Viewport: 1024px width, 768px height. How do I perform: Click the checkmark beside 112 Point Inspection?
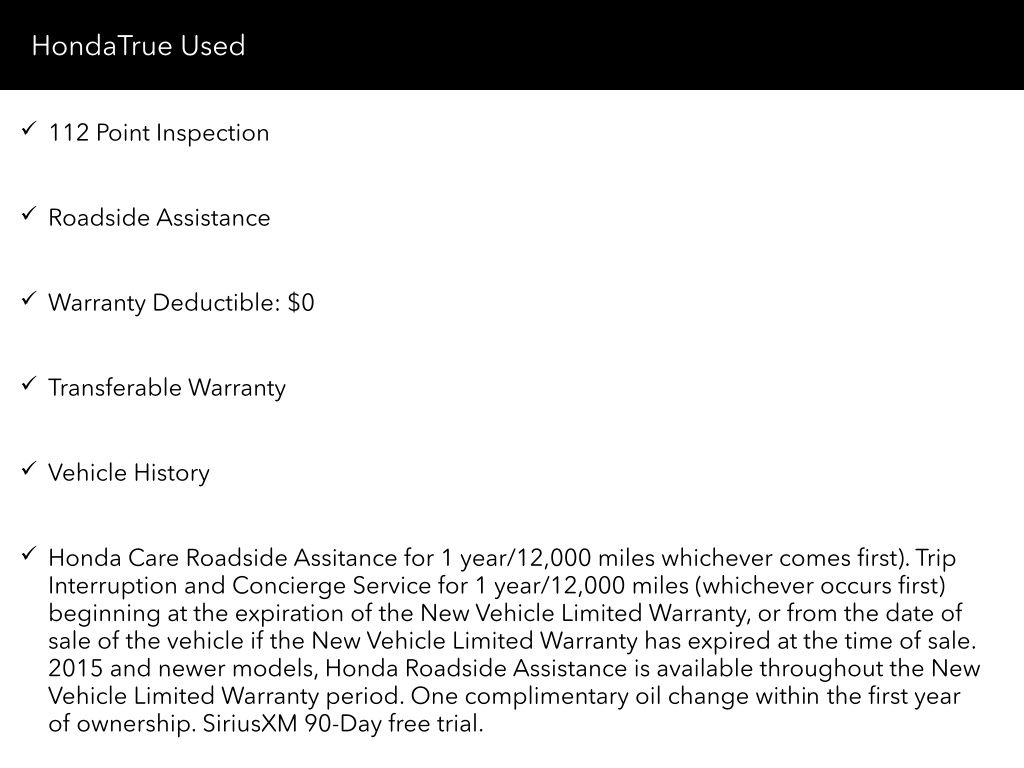(x=27, y=130)
